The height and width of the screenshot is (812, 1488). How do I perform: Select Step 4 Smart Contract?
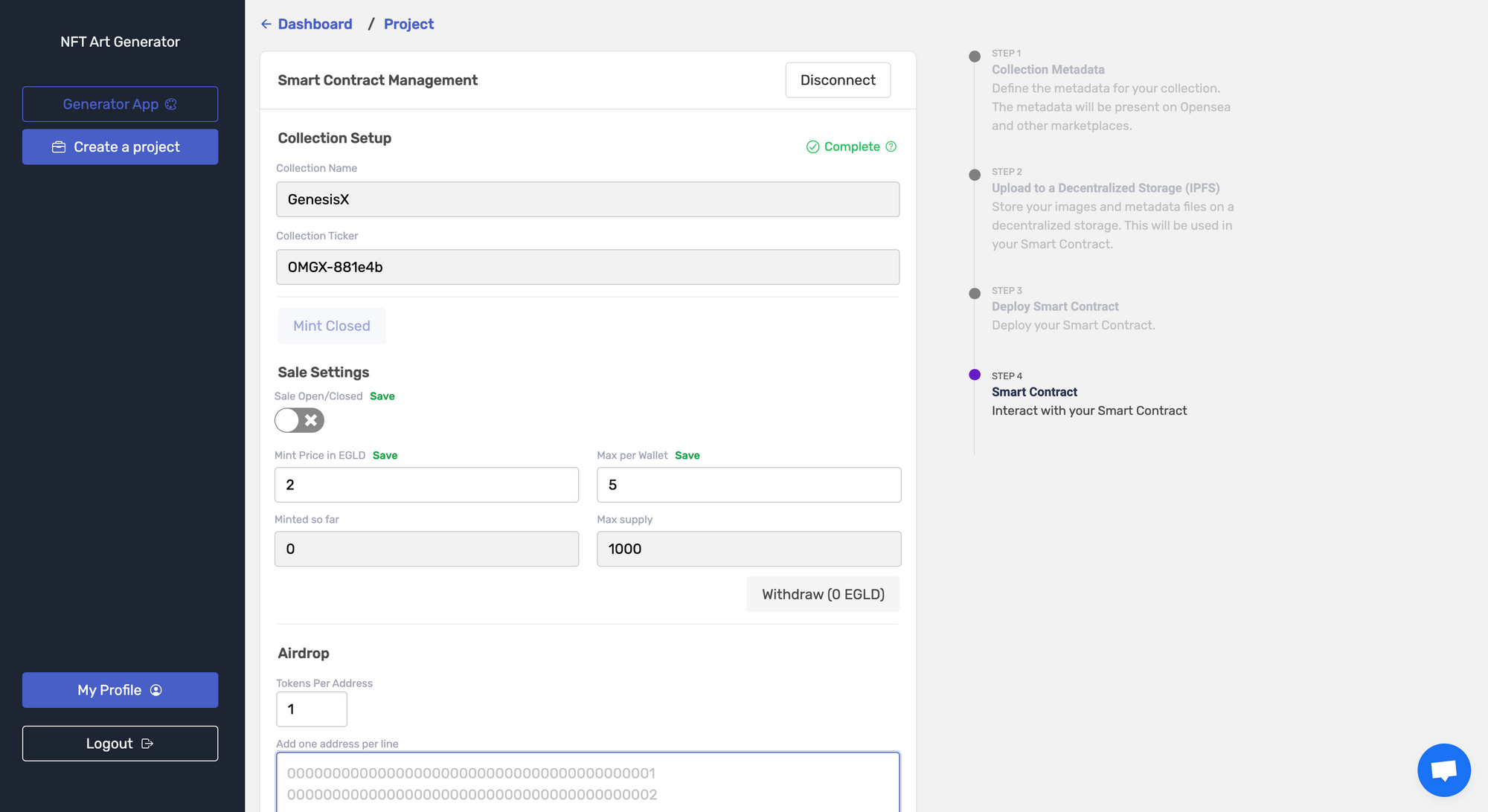coord(1034,392)
